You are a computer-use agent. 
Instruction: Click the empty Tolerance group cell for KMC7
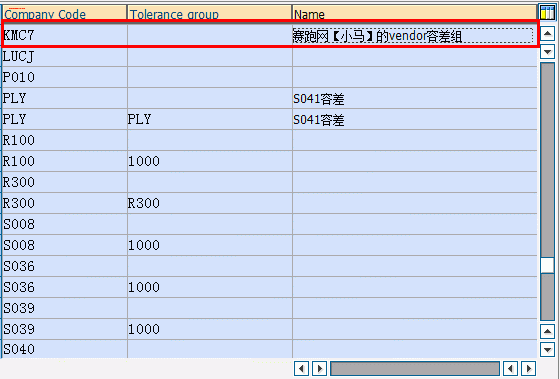point(210,35)
